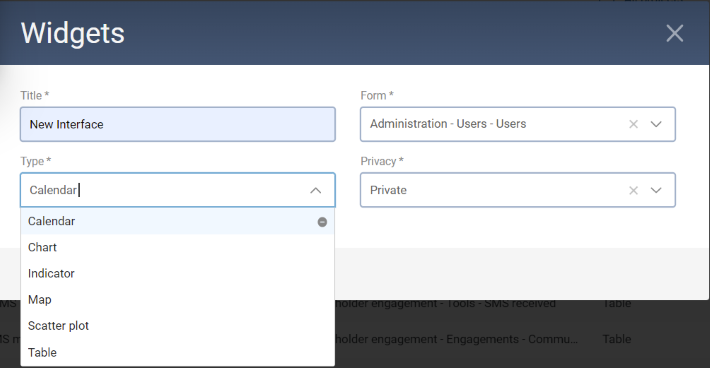Screen dimensions: 710x368
Task: Clear the Form field selection
Action: pyautogui.click(x=633, y=124)
